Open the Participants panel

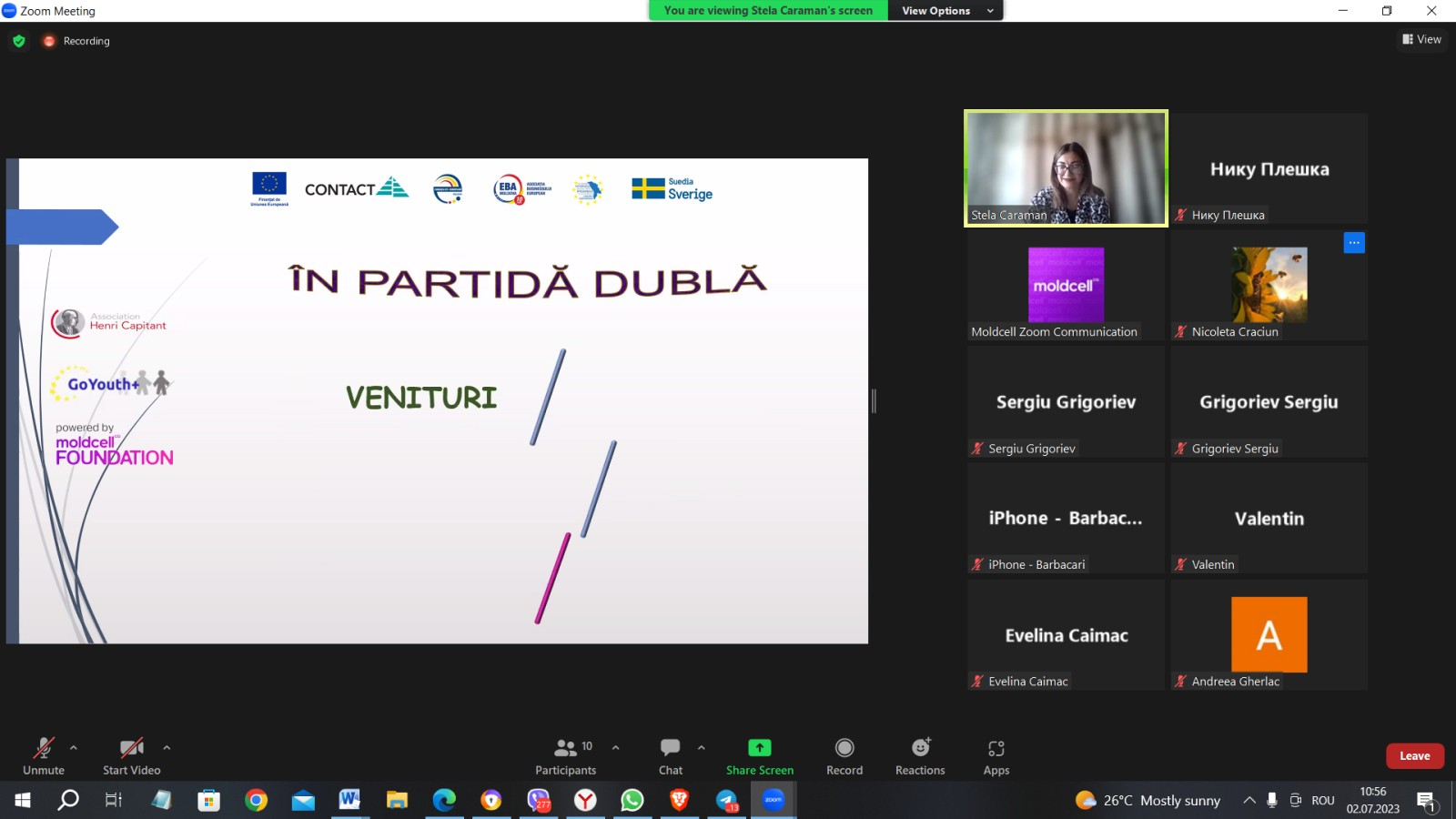point(565,757)
